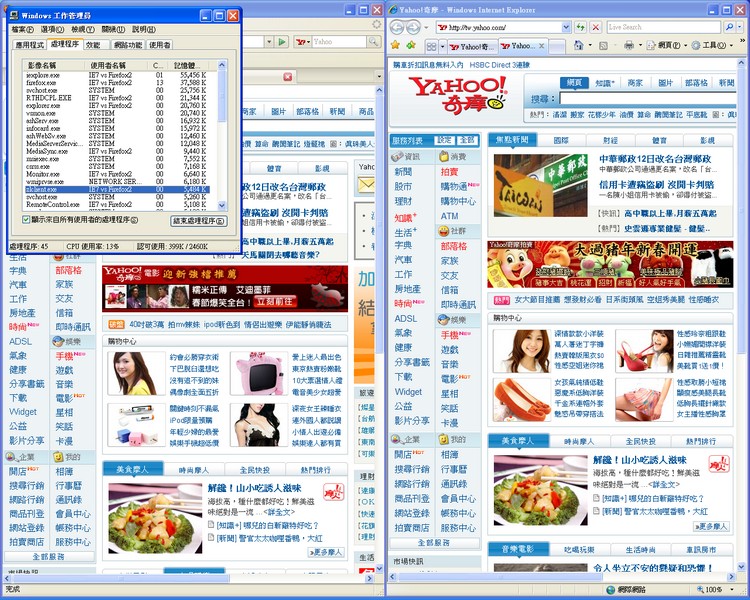Open Task Manager 檔案 menu
The height and width of the screenshot is (600, 750).
(22, 30)
